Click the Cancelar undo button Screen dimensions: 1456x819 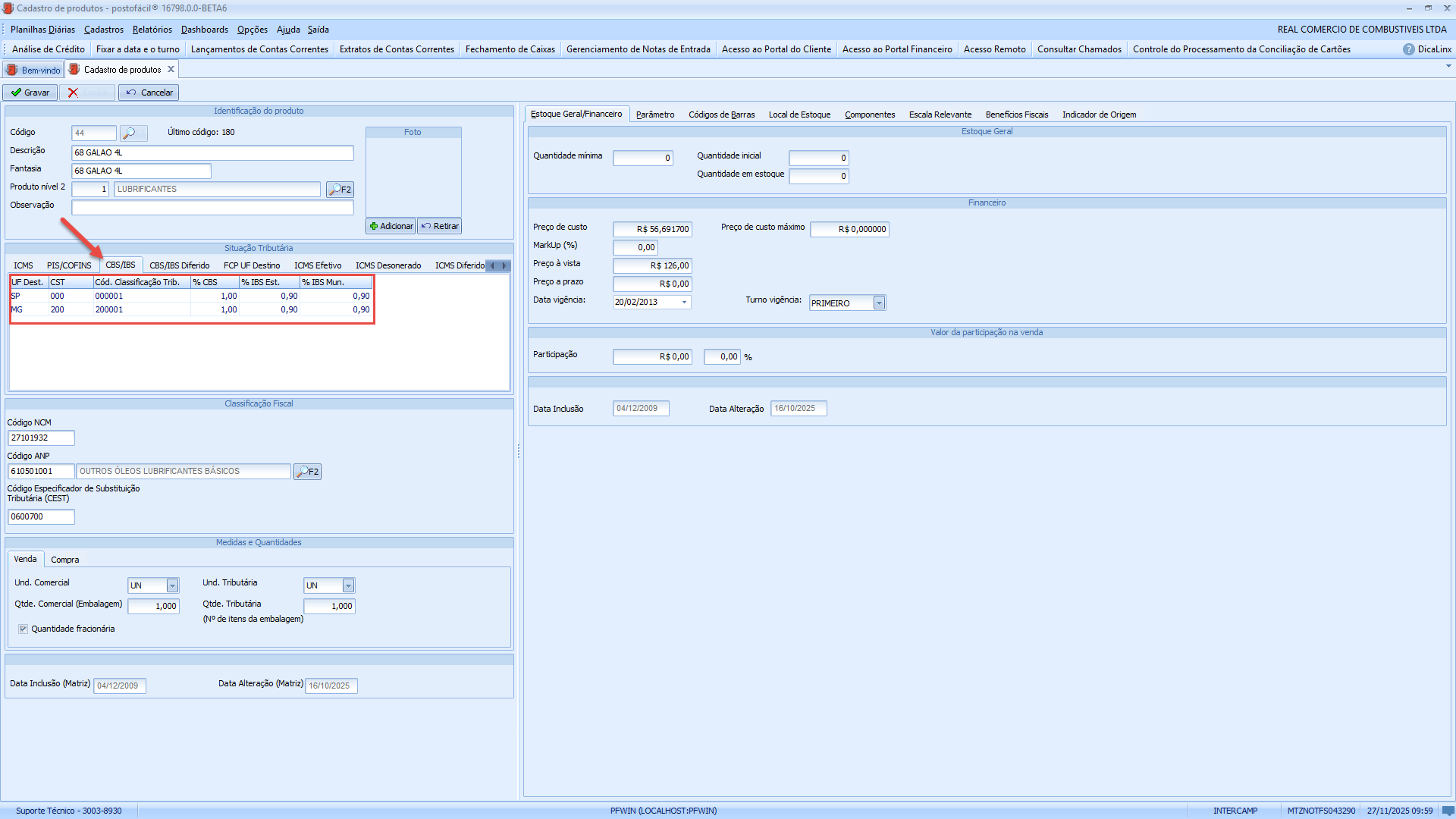(149, 93)
